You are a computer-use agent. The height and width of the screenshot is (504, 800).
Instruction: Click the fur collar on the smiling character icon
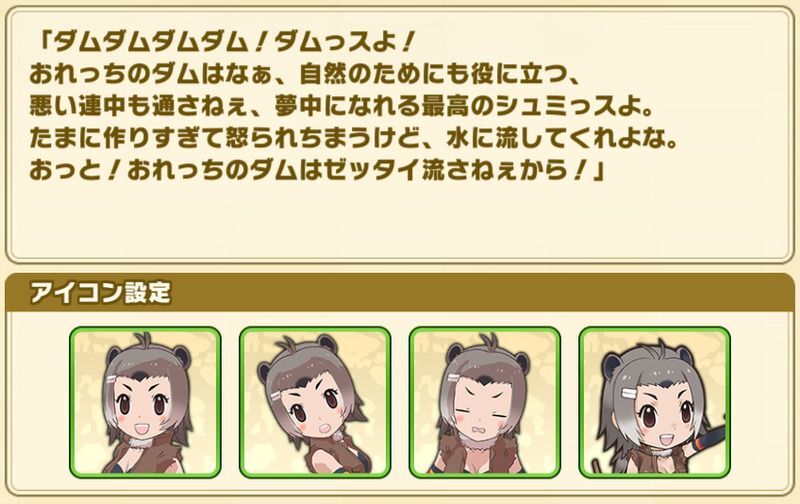[x=141, y=442]
